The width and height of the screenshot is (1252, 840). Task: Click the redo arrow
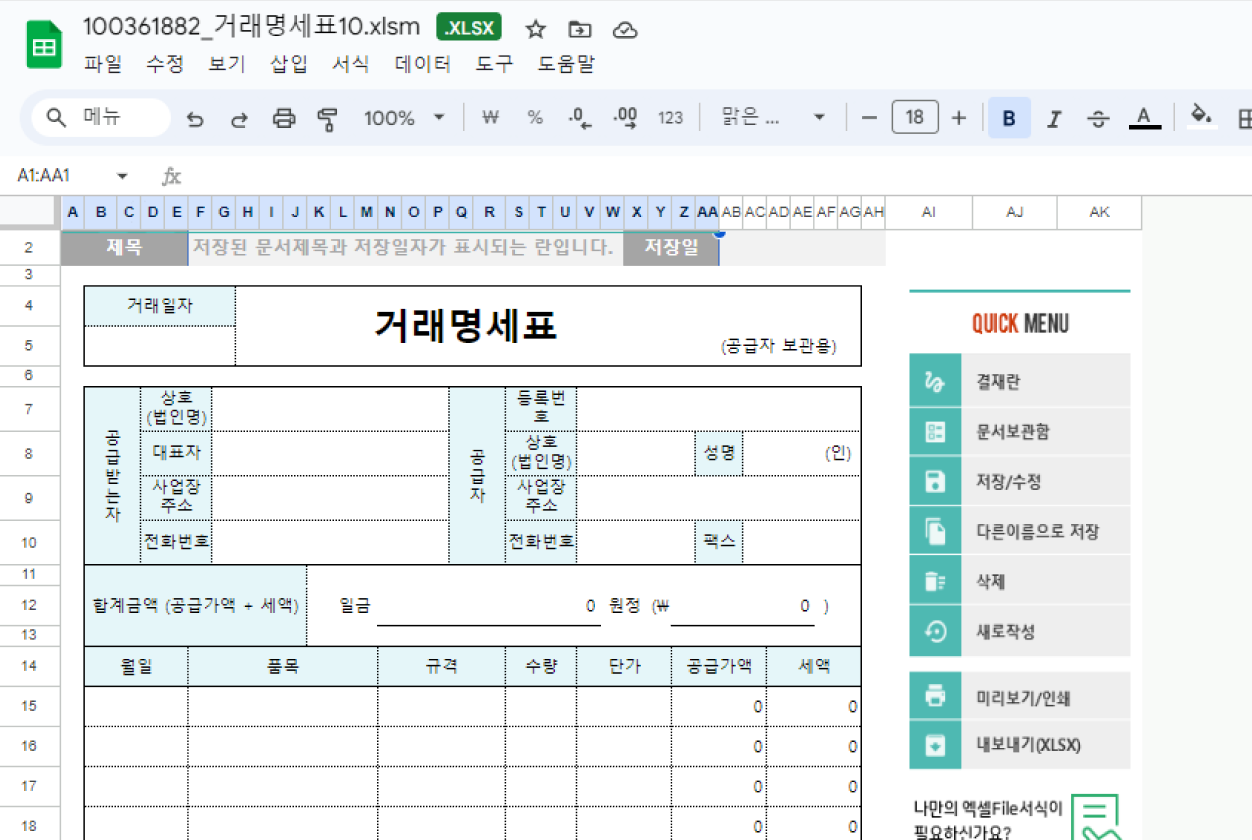tap(240, 119)
